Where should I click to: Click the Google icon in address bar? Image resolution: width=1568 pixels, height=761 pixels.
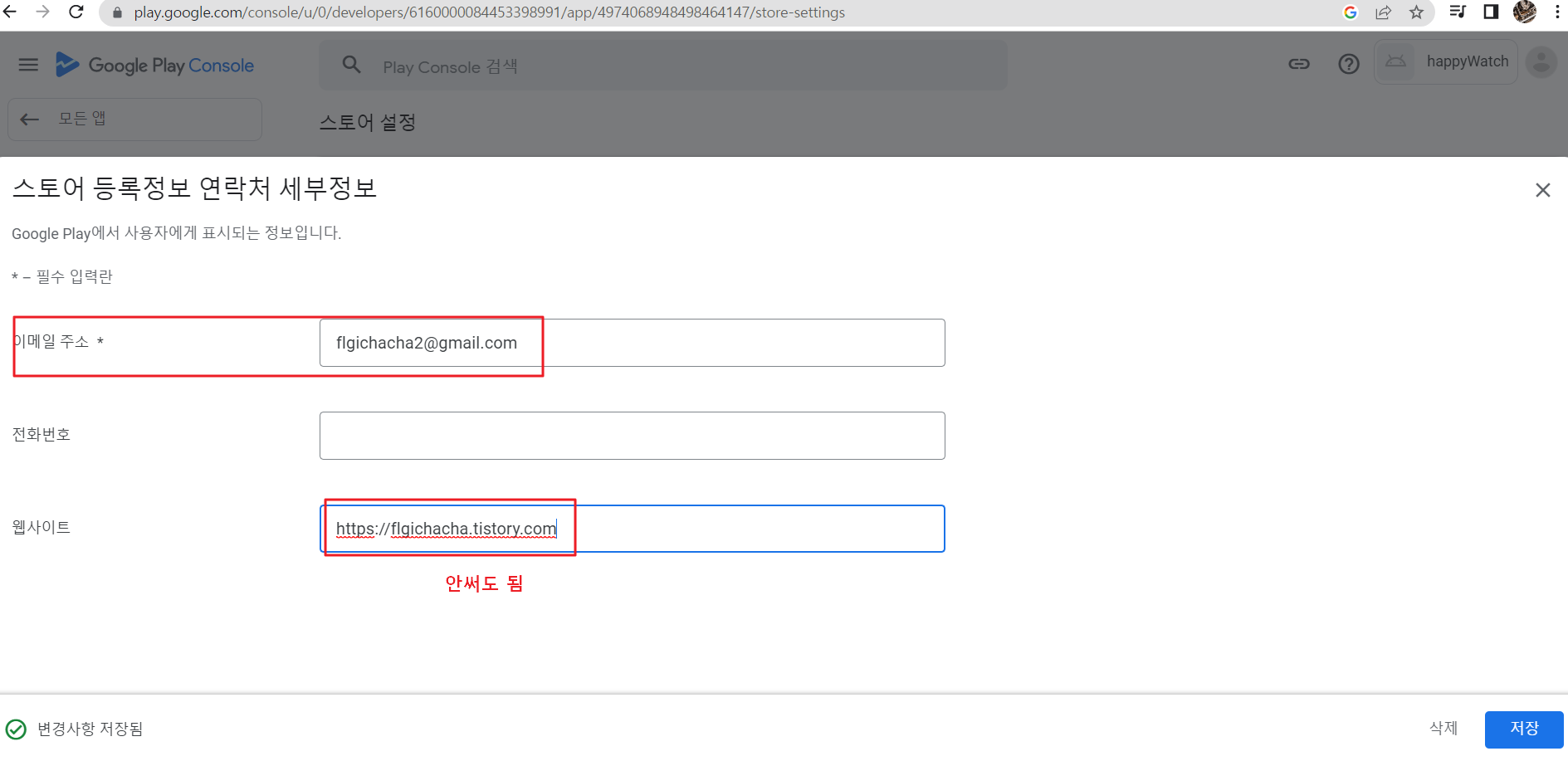pos(1351,12)
